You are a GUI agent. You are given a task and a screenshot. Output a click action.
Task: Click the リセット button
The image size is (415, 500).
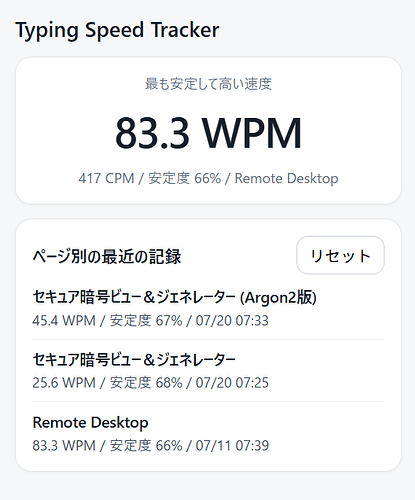(340, 255)
